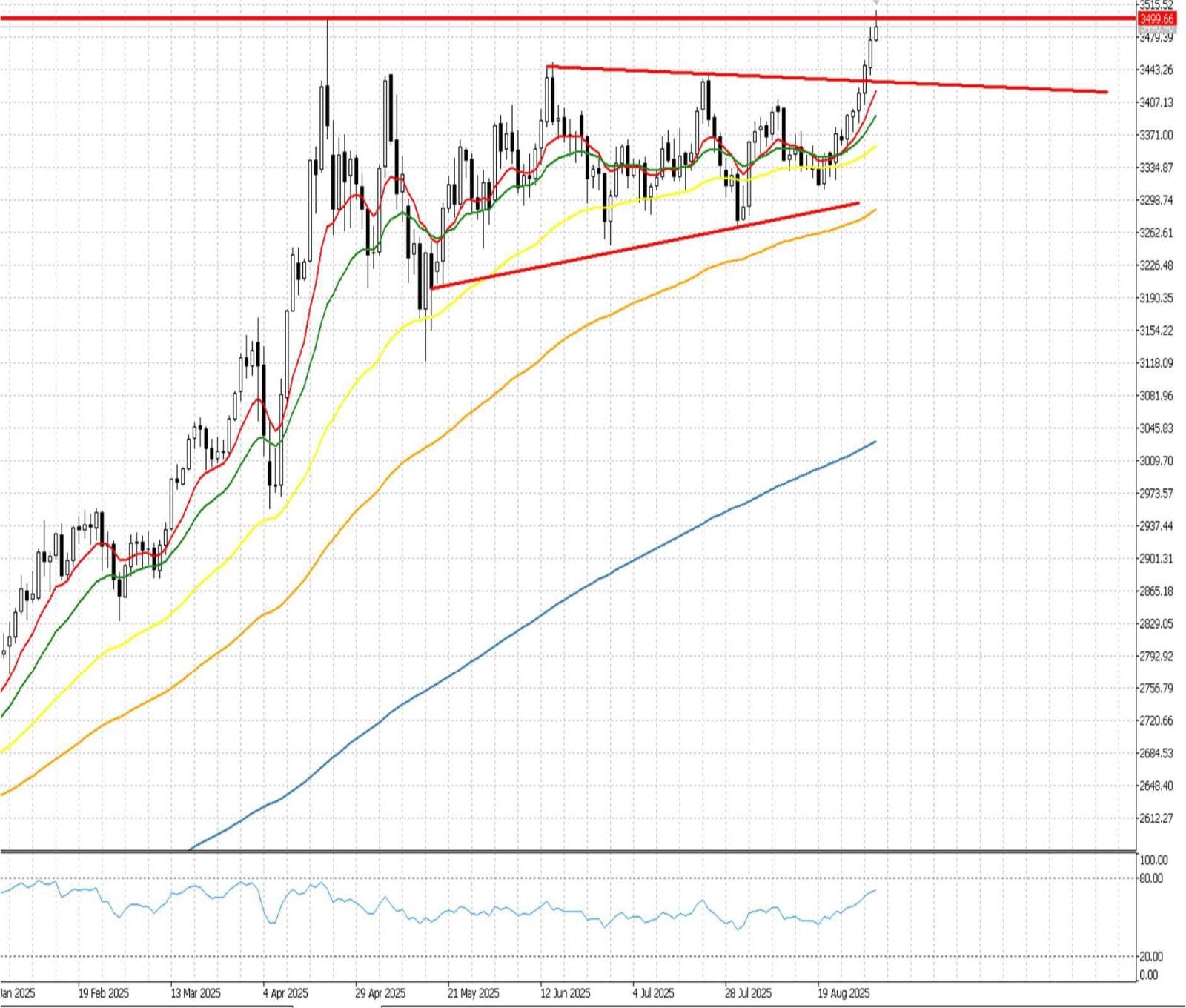Viewport: 1186px width, 1008px height.
Task: Click the latest candlestick at the chart top
Action: 876,33
